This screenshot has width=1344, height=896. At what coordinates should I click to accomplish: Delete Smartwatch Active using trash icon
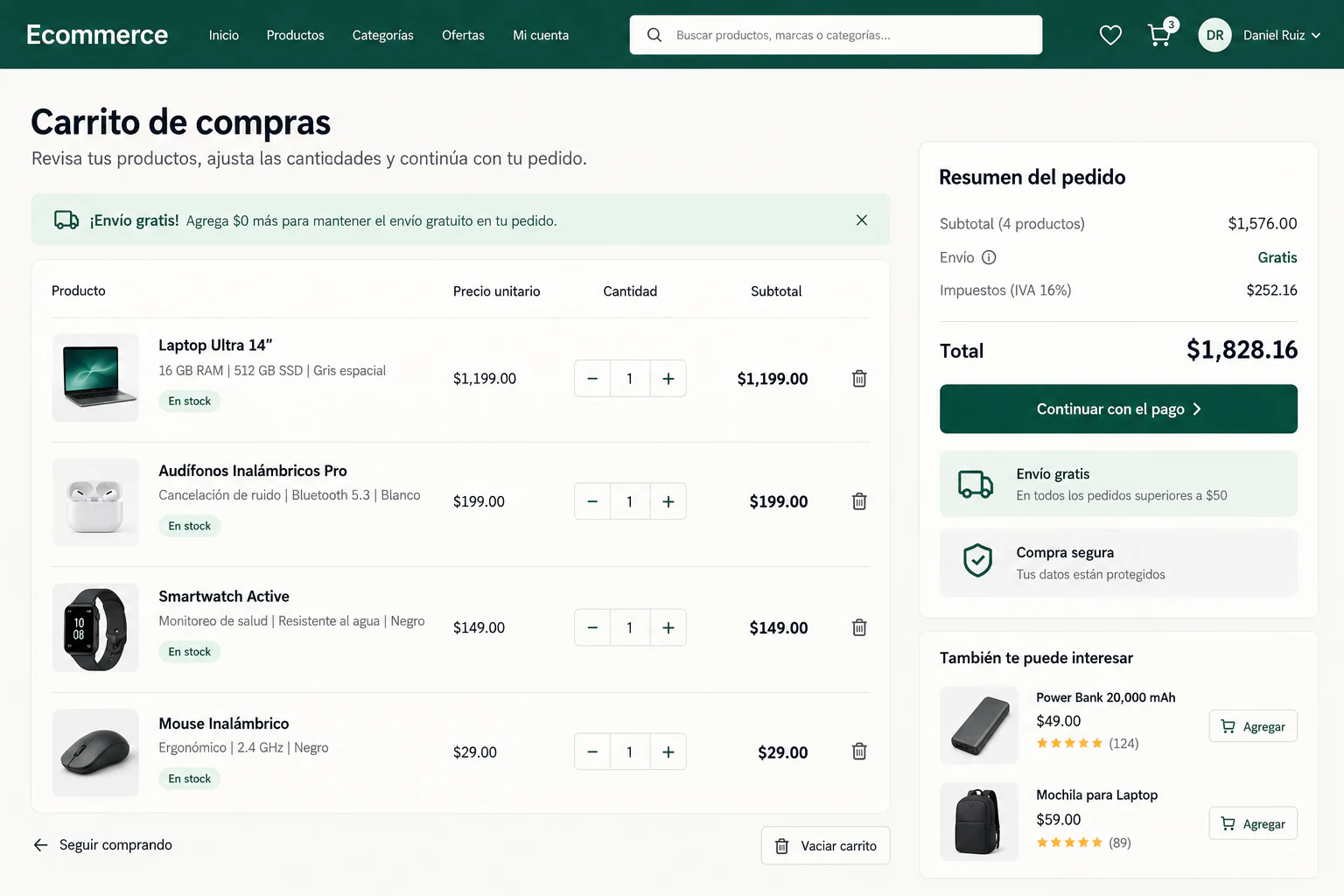pos(859,627)
